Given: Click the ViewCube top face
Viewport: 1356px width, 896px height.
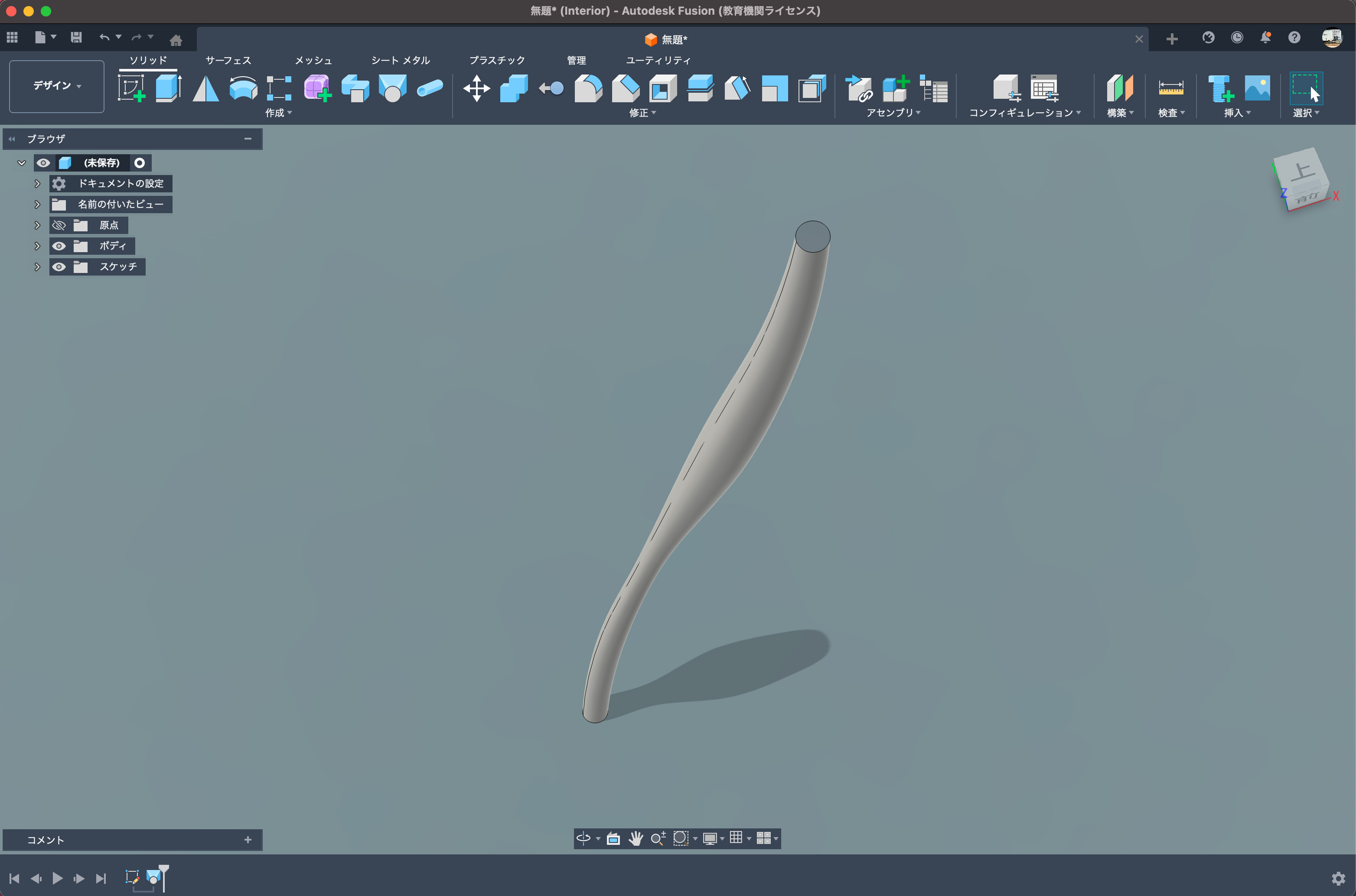Looking at the screenshot, I should click(1302, 170).
